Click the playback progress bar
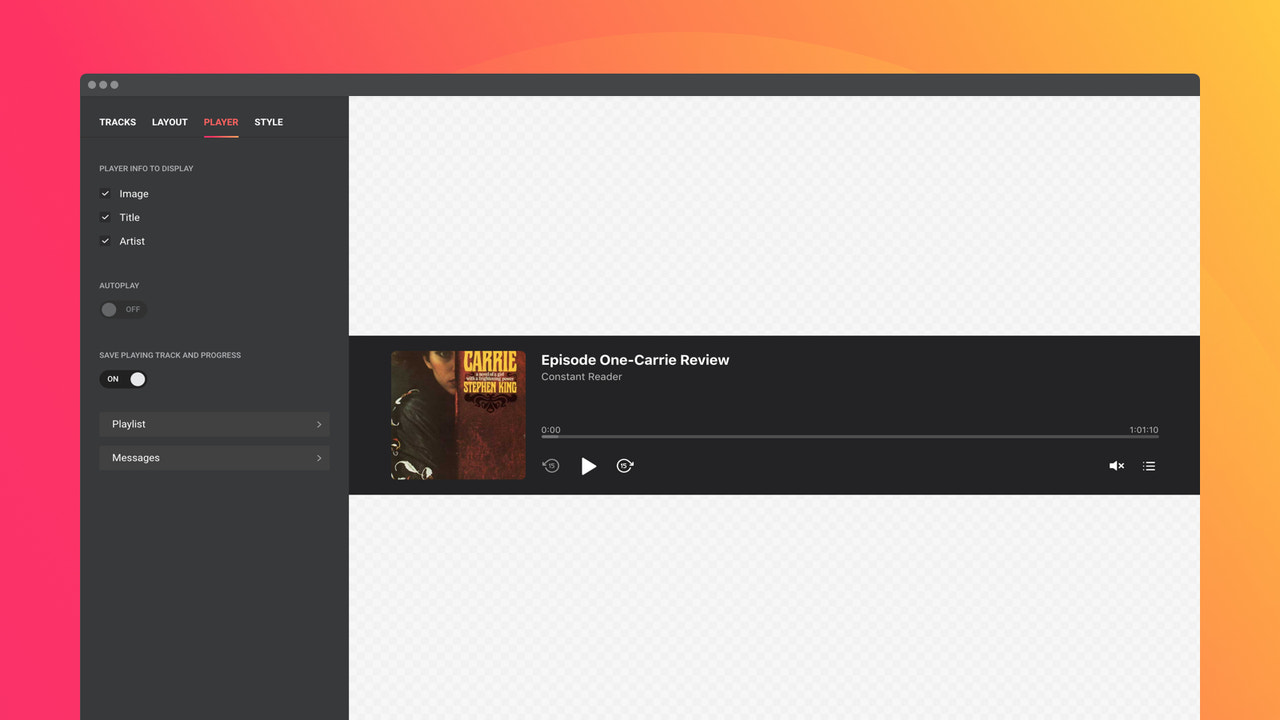This screenshot has width=1280, height=720. (849, 437)
